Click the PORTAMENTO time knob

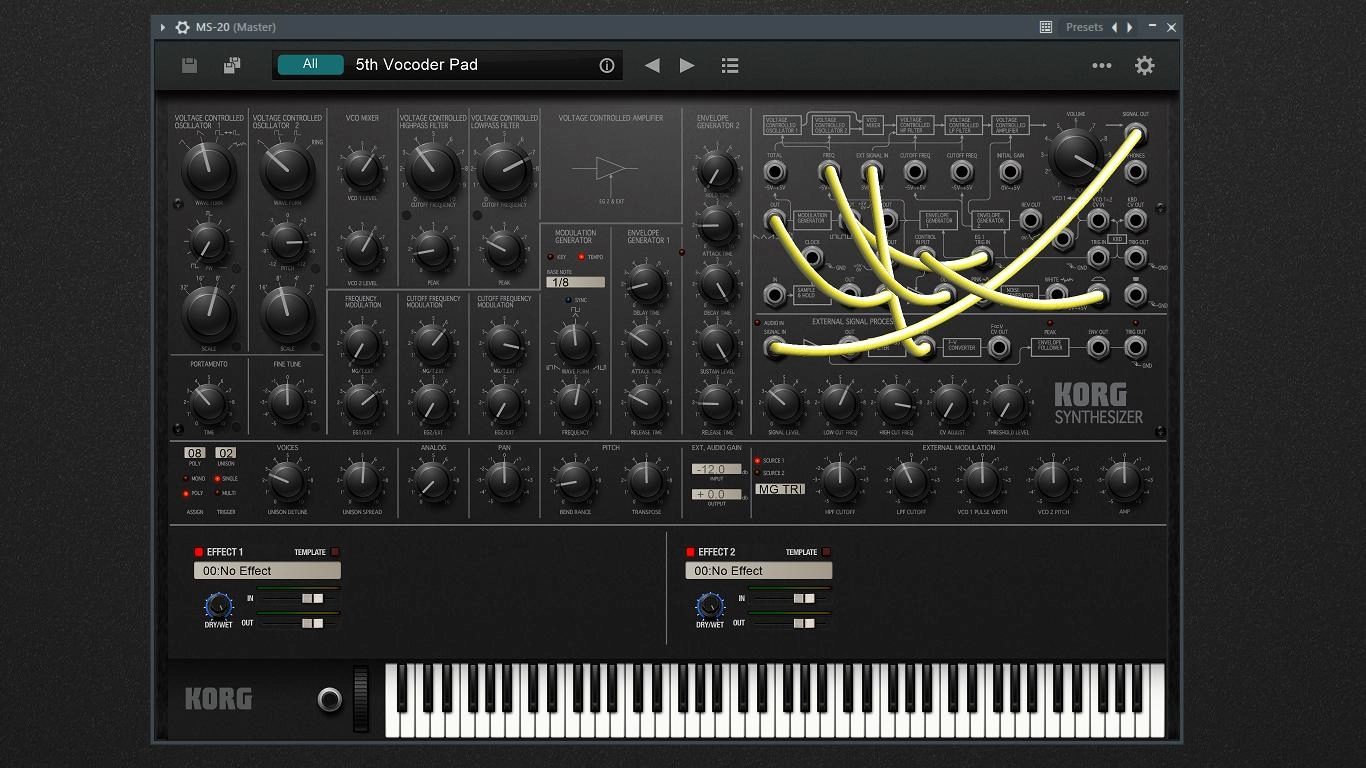click(x=208, y=402)
